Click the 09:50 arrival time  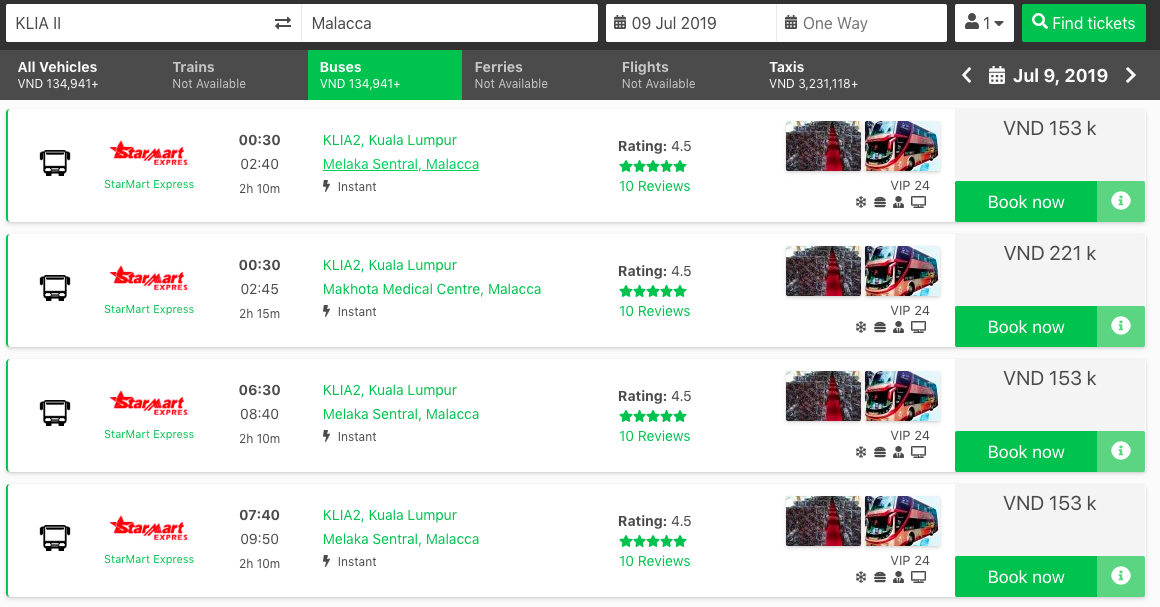pyautogui.click(x=260, y=540)
